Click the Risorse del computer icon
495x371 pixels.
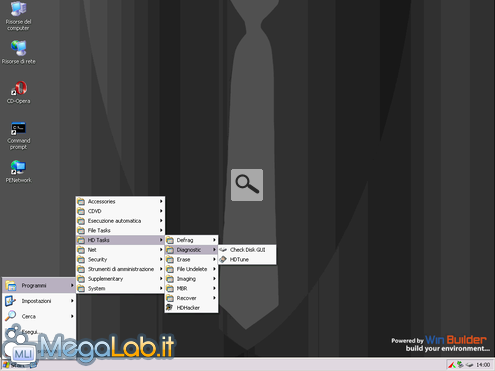(x=18, y=16)
